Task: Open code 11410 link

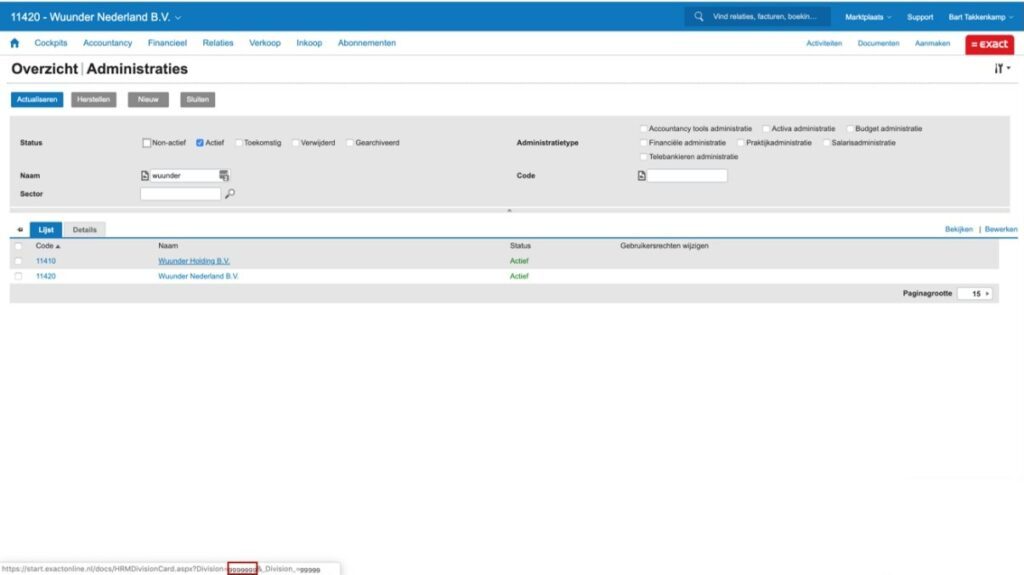Action: (46, 261)
